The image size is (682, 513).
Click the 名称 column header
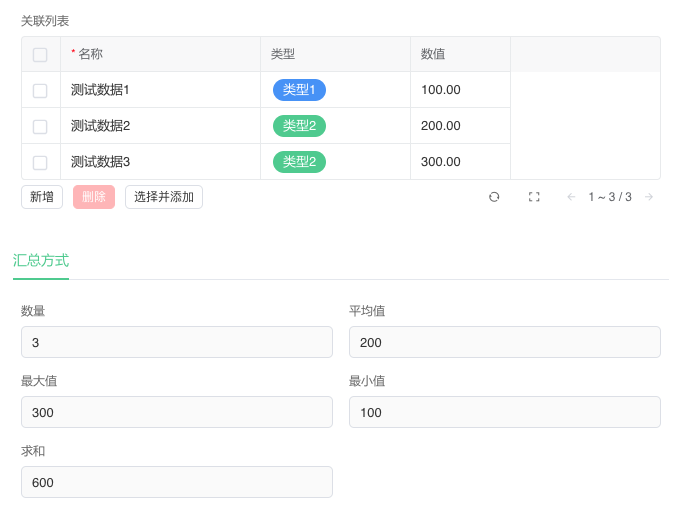click(x=90, y=54)
